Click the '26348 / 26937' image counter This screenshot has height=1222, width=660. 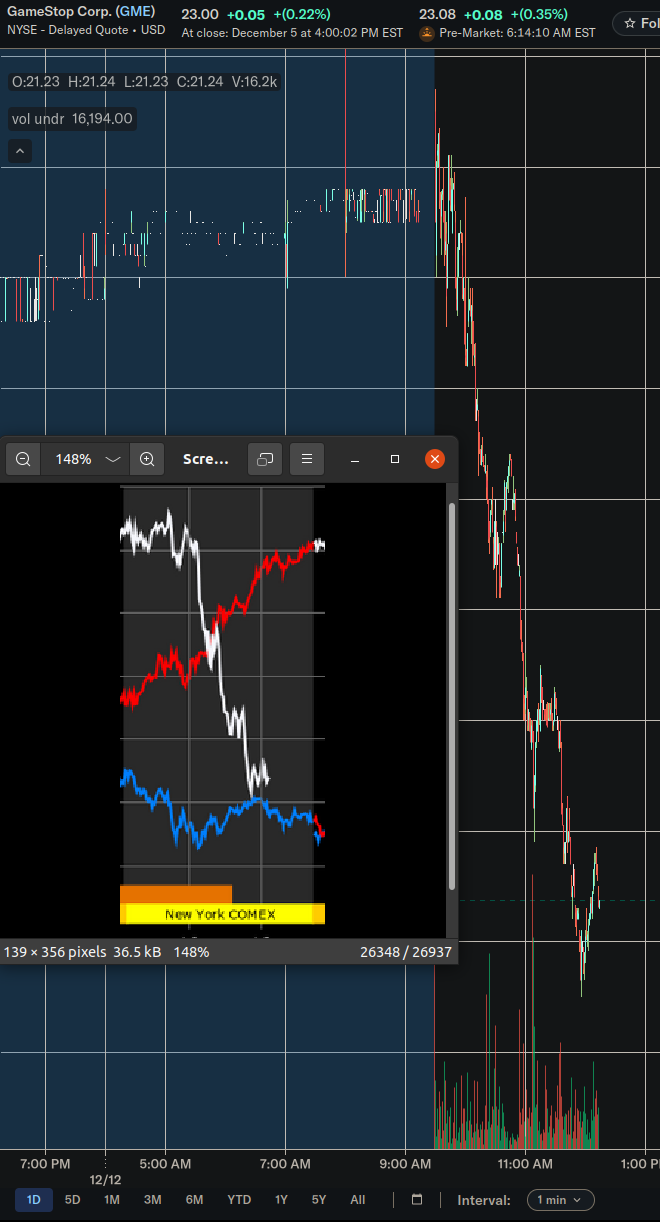(406, 952)
